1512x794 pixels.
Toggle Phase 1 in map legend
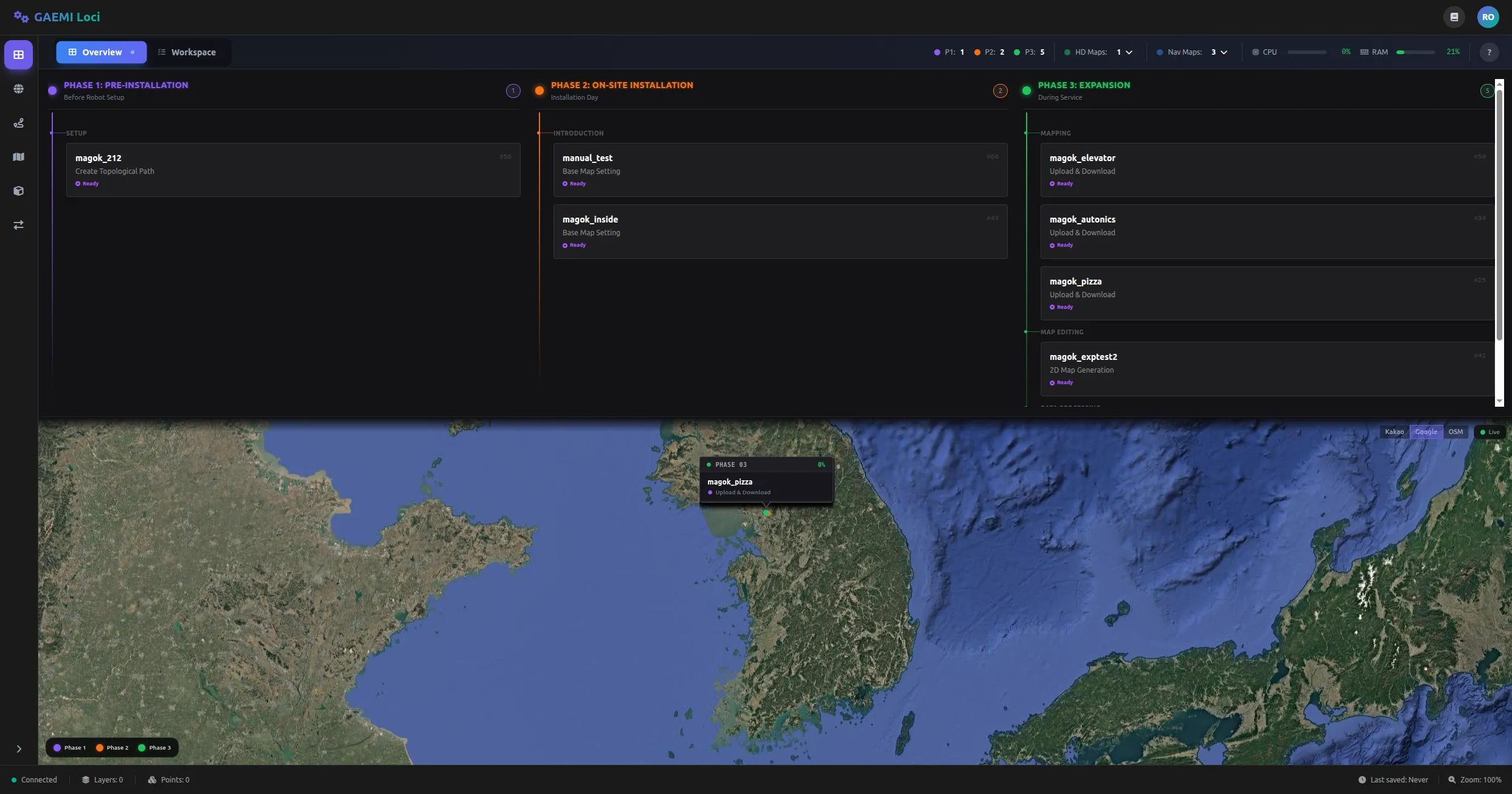point(70,748)
